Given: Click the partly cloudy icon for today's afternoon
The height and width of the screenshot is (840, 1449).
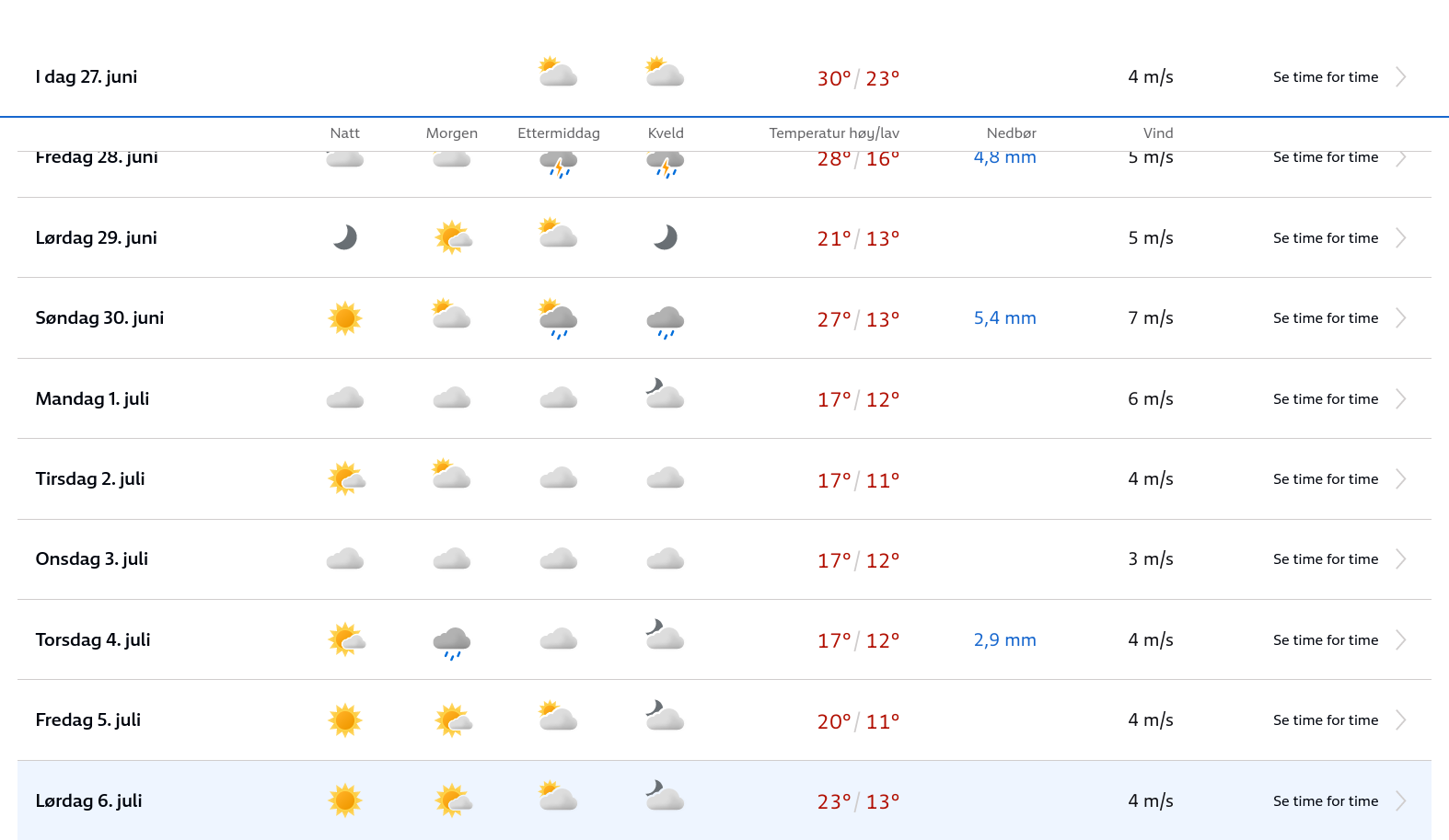Looking at the screenshot, I should coord(559,73).
